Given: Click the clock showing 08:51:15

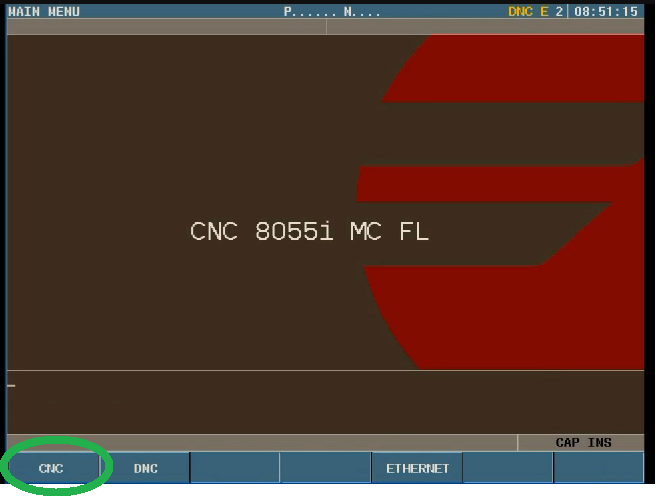Looking at the screenshot, I should pyautogui.click(x=605, y=12).
